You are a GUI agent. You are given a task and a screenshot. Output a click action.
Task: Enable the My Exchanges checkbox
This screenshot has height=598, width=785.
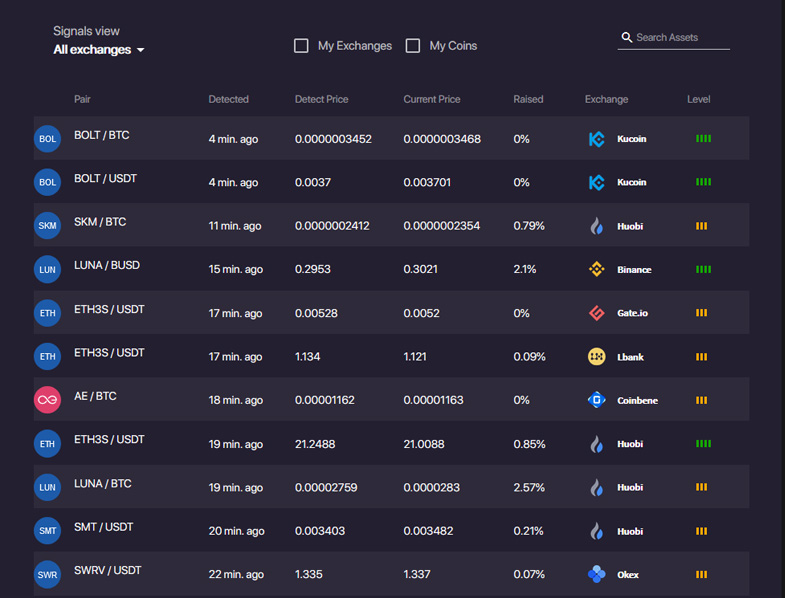point(301,46)
